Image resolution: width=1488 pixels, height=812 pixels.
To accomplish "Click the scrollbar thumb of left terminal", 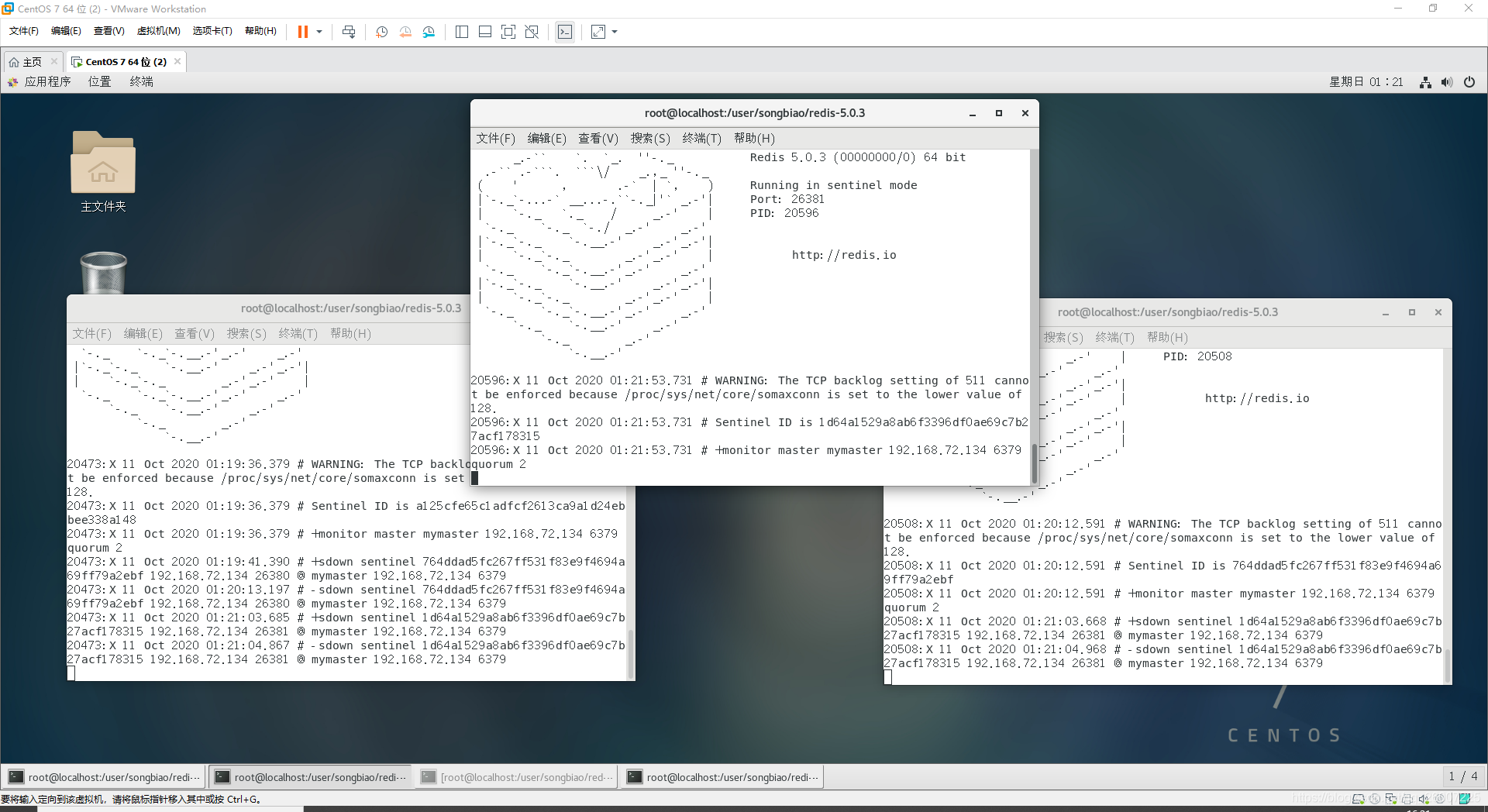I will click(x=631, y=654).
